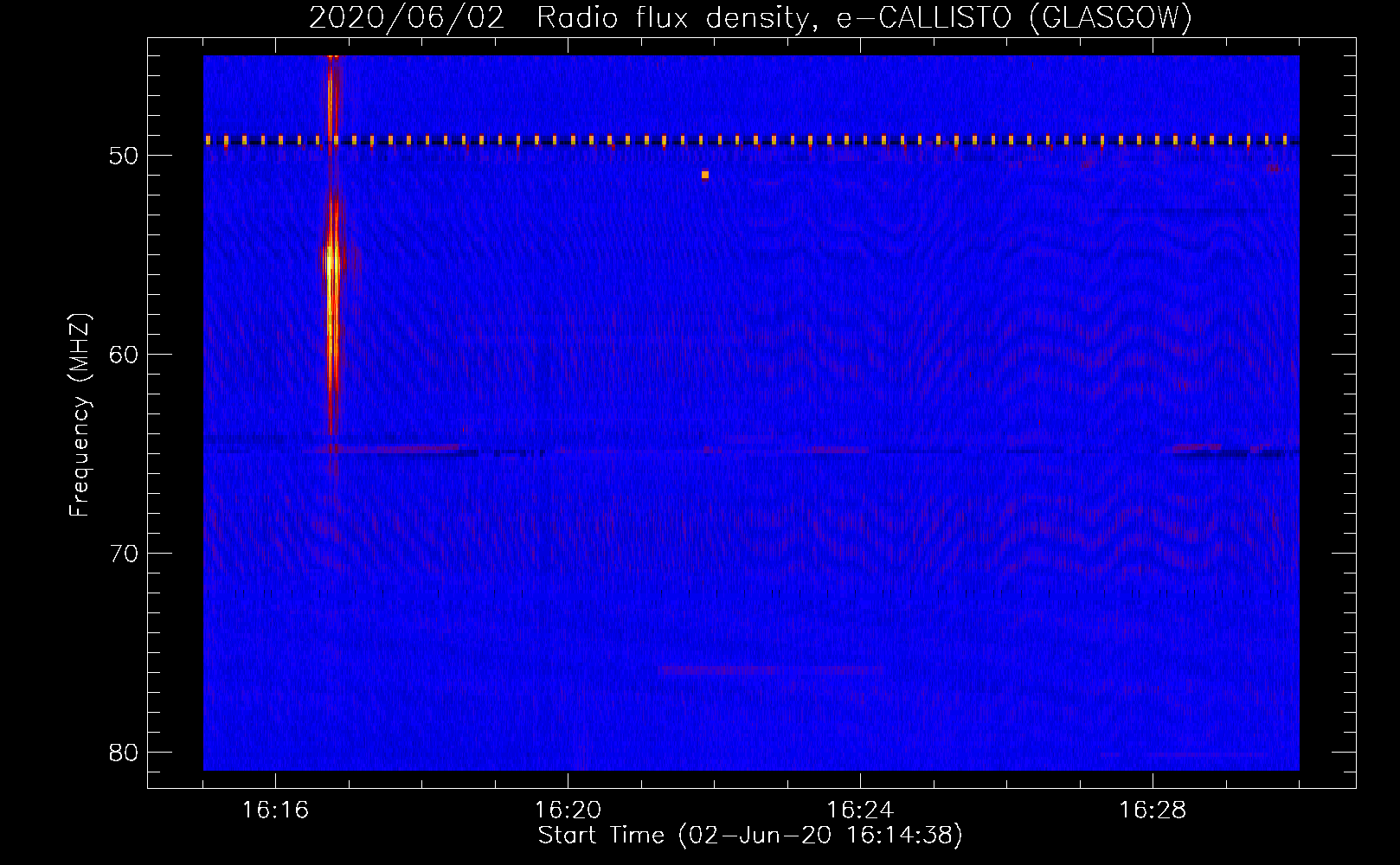Click the 60 frequency tick label

tap(124, 355)
